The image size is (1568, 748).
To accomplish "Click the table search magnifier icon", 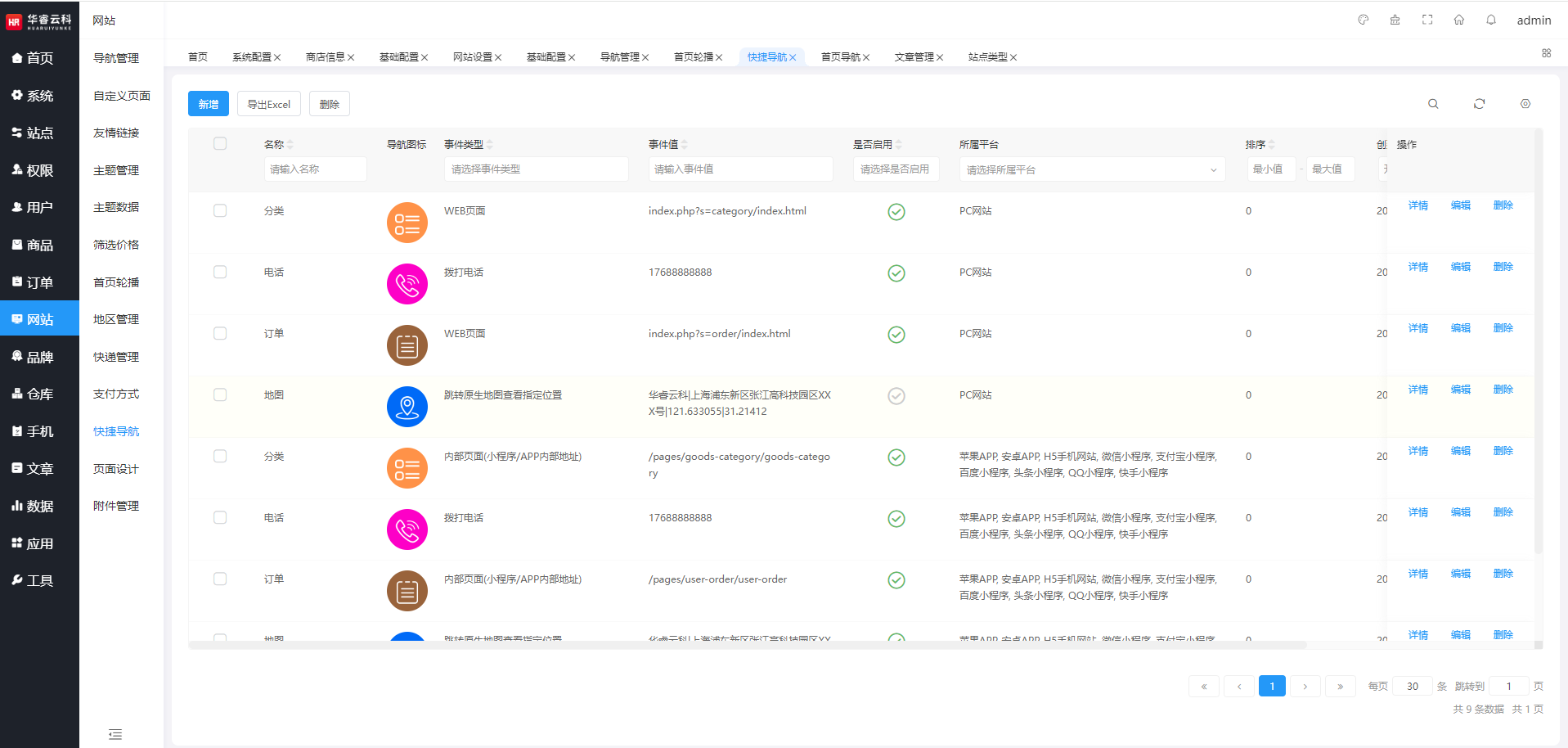I will tap(1433, 104).
